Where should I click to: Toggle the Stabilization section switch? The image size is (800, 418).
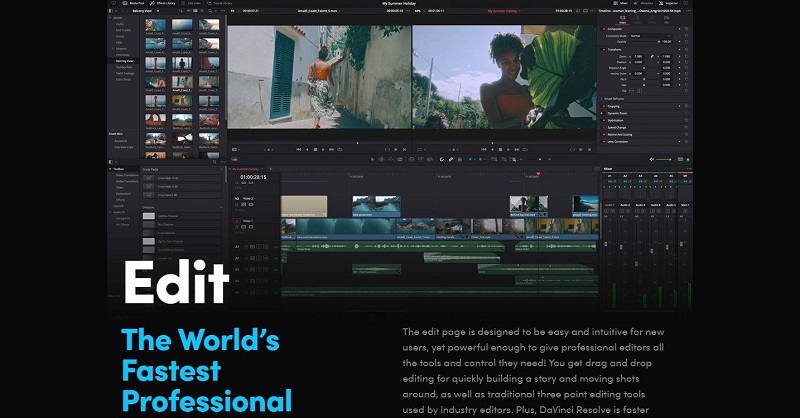pyautogui.click(x=604, y=120)
